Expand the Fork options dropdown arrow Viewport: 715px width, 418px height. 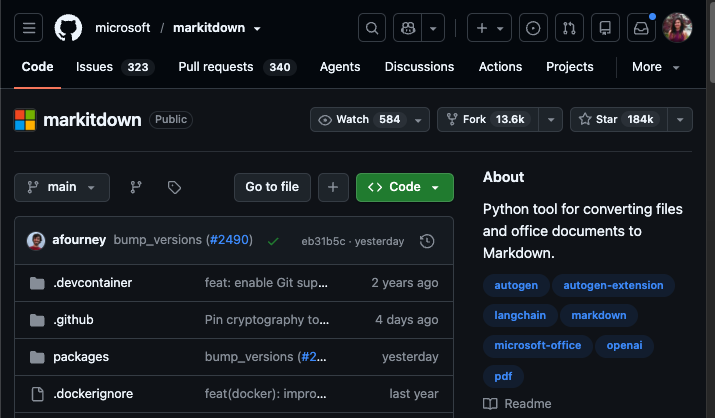550,119
